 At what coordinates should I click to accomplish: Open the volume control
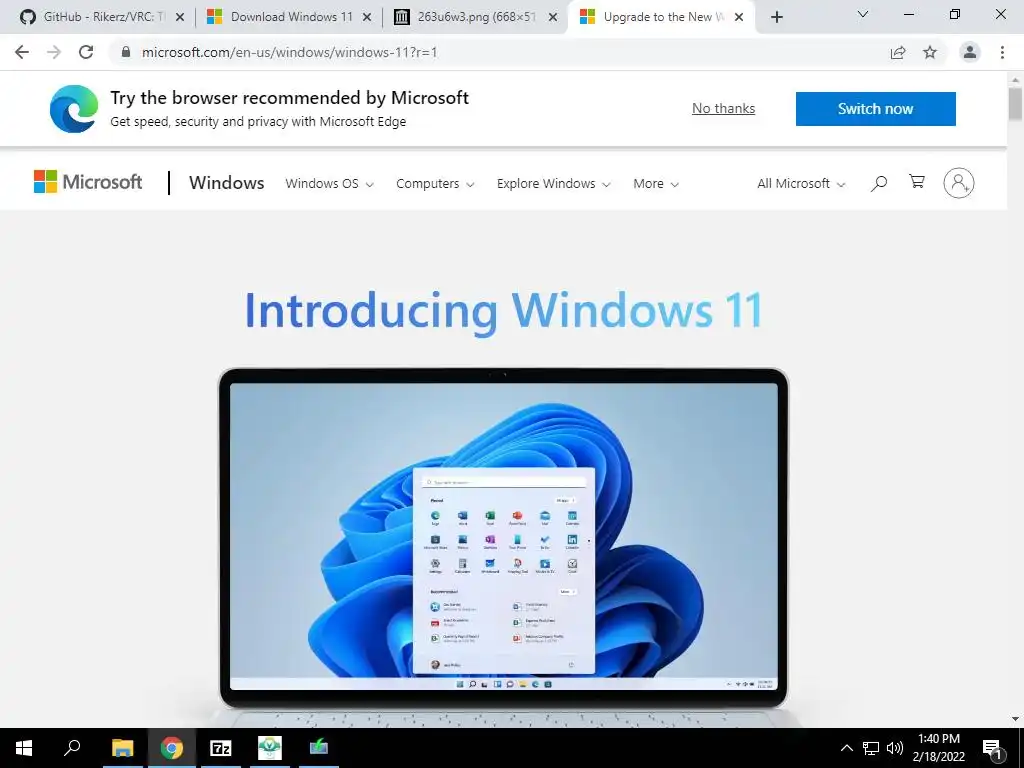[x=895, y=748]
